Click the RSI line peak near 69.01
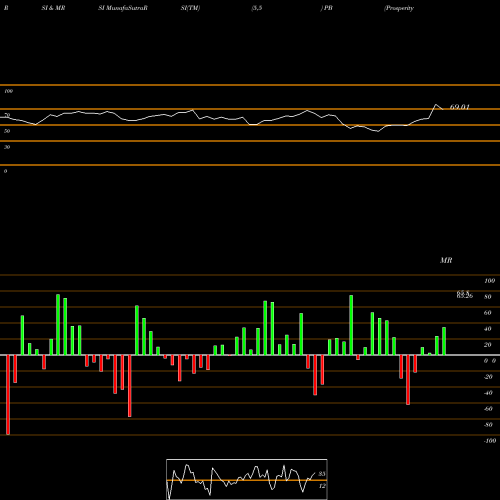This screenshot has width=500, height=500. click(x=436, y=105)
